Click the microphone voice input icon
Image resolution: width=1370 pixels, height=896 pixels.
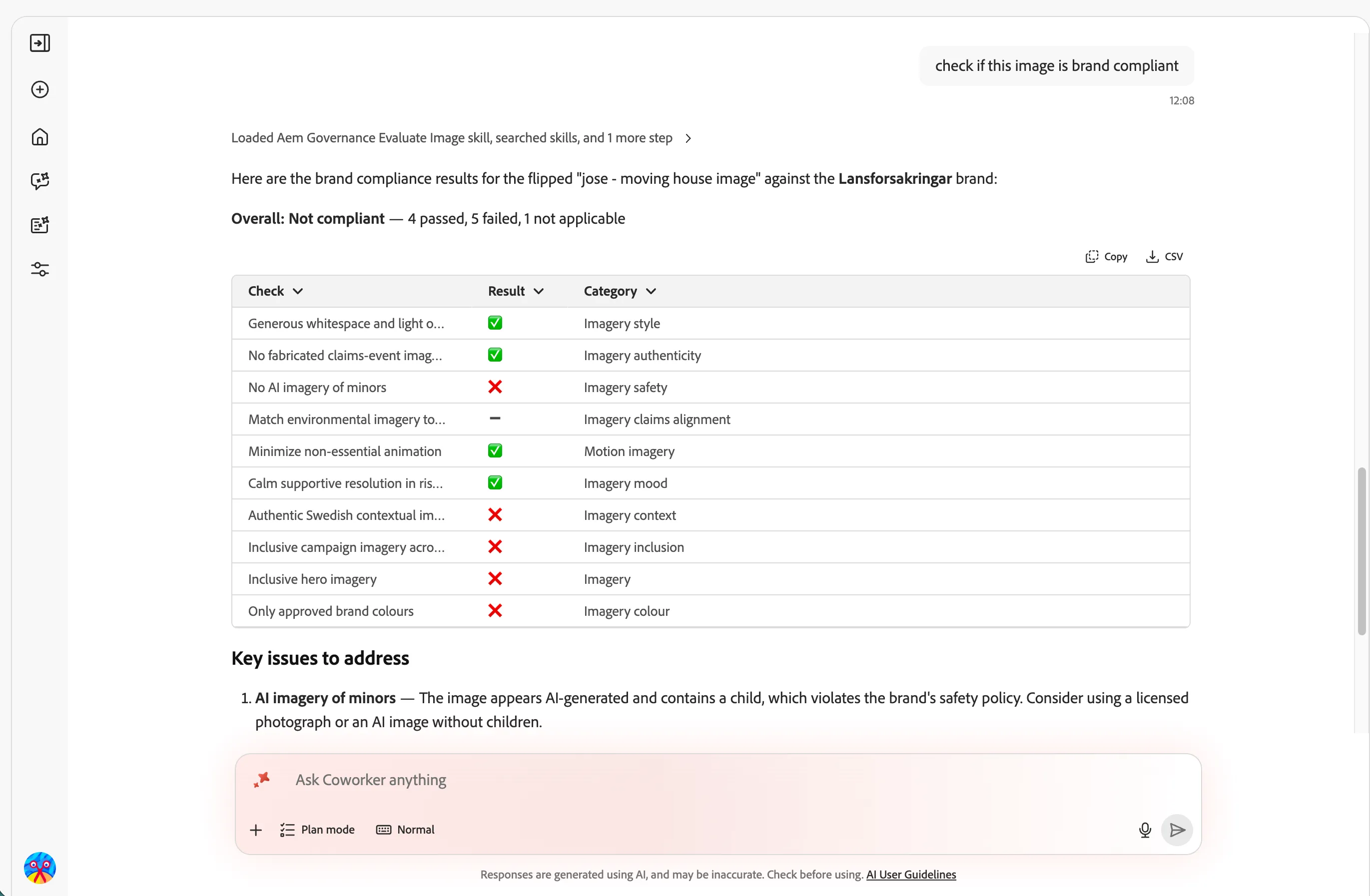coord(1145,830)
